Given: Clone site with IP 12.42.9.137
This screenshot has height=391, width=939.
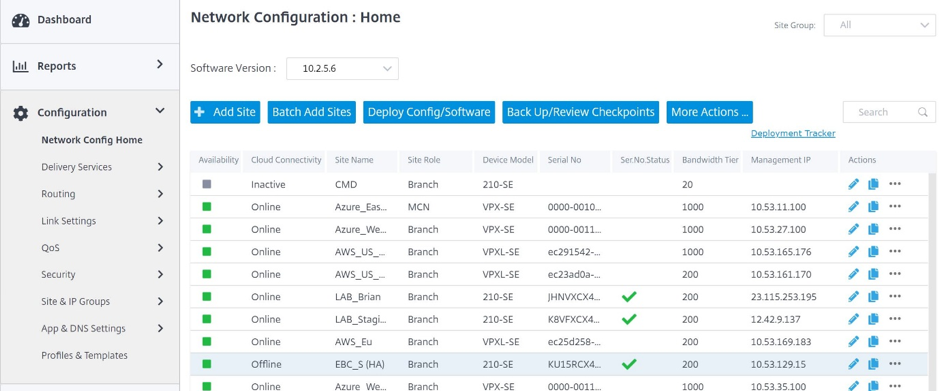Looking at the screenshot, I should 873,319.
